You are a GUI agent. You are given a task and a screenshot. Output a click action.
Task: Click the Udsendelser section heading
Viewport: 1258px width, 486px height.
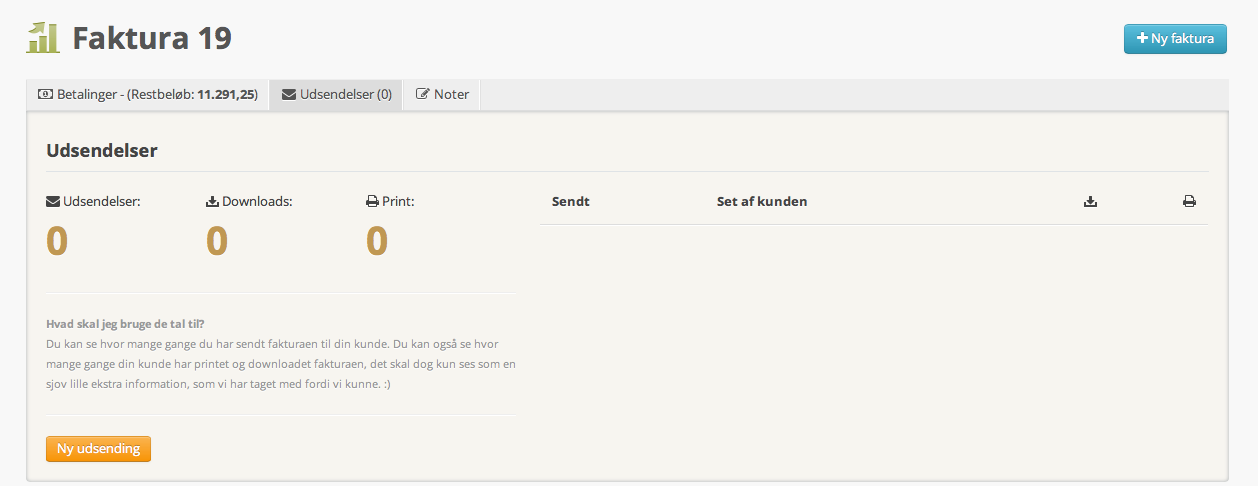(102, 151)
